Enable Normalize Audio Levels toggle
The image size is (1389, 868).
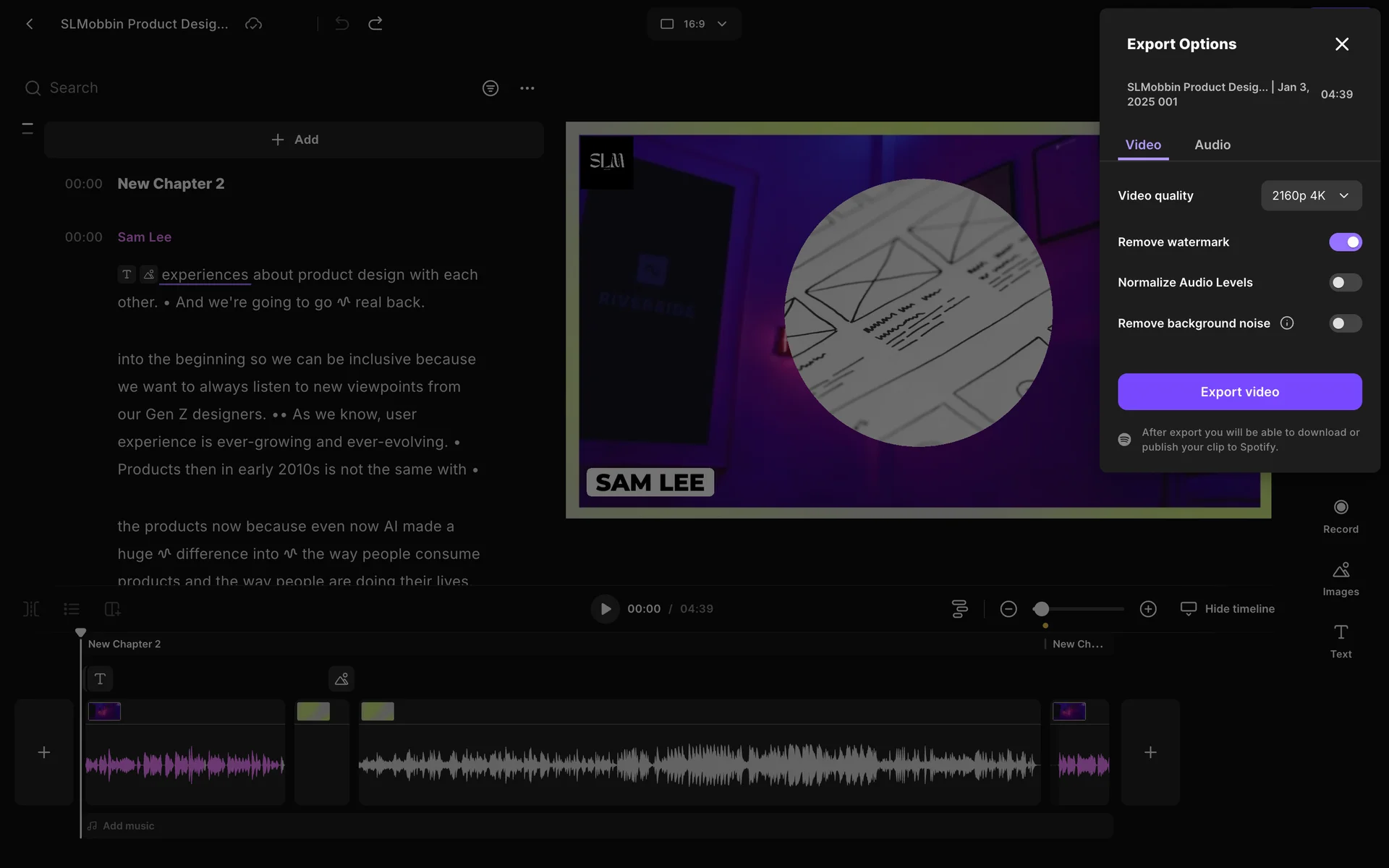click(1345, 283)
